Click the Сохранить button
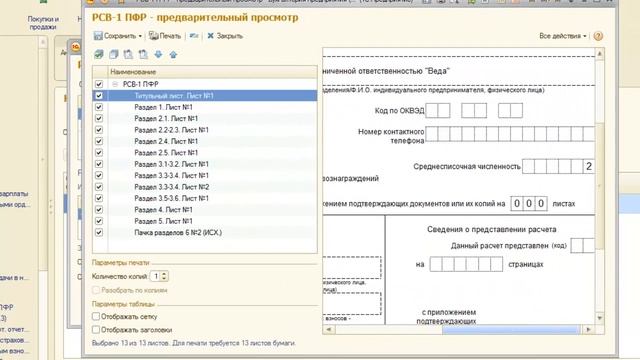640x360 pixels. tap(118, 36)
